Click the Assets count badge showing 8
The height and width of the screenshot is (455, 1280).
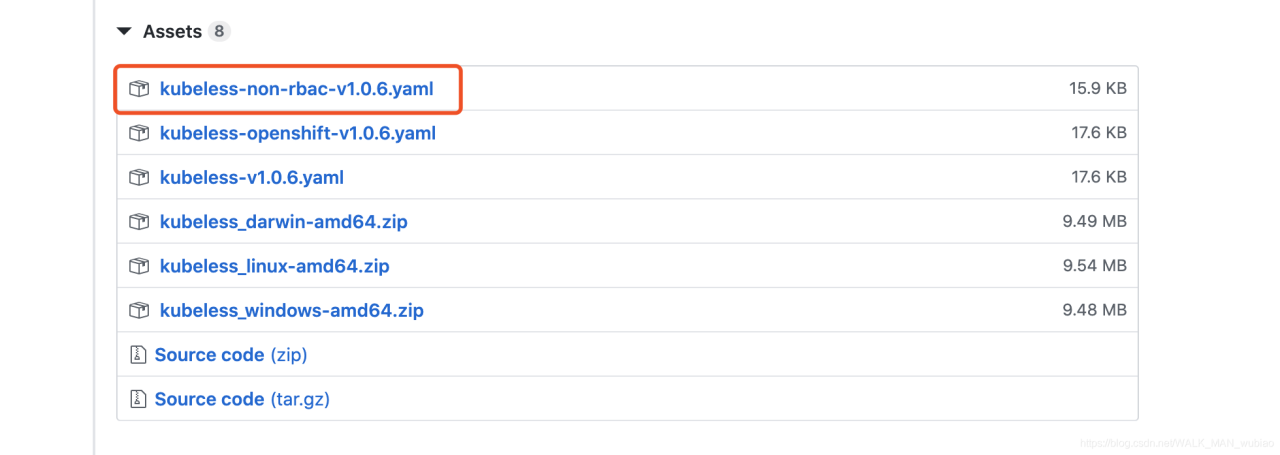point(219,32)
